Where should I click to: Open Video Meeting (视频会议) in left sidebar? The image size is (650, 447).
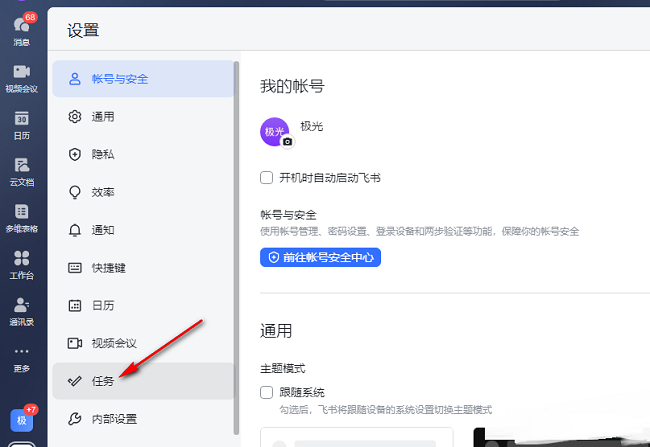[21, 76]
